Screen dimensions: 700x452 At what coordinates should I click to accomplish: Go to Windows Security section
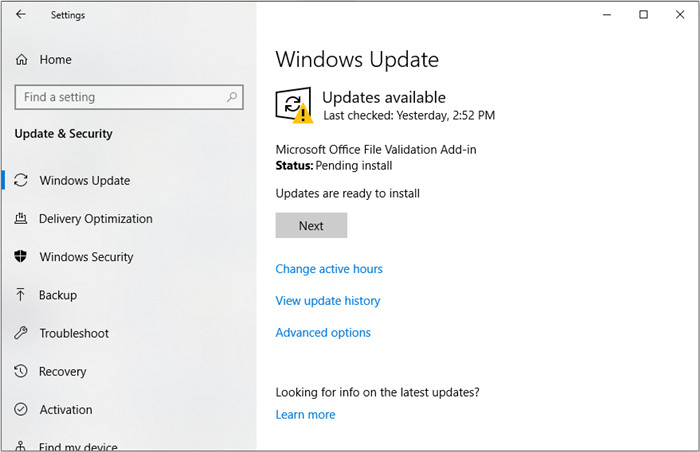[x=86, y=257]
